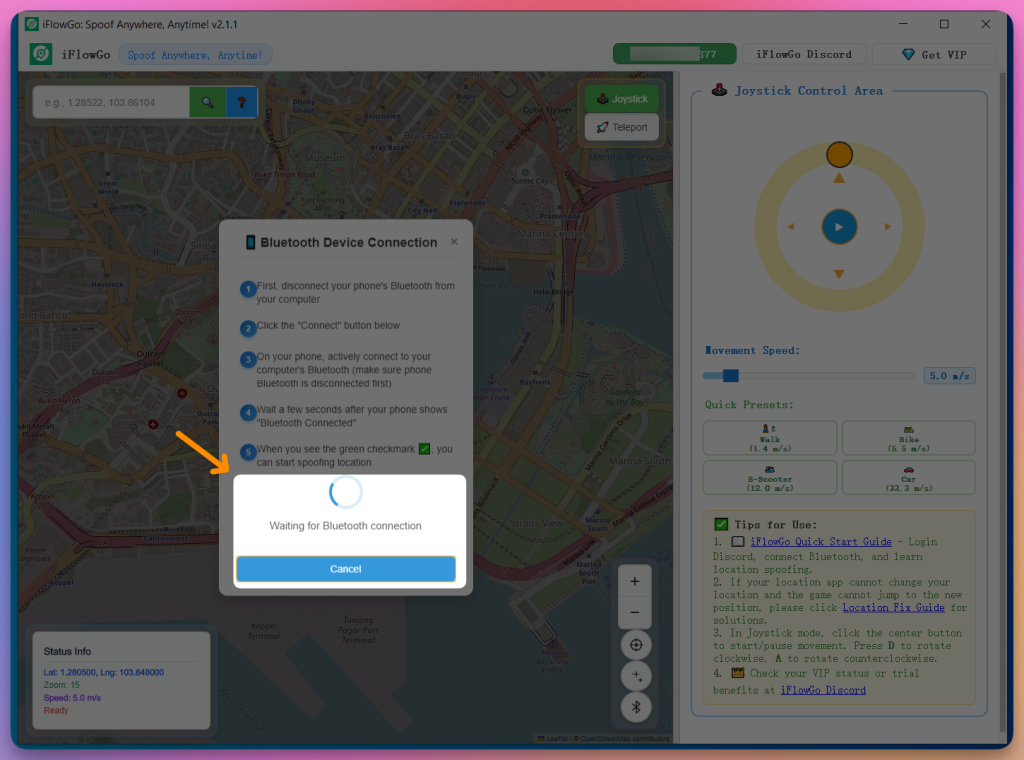The image size is (1024, 760).
Task: Click the Movement Speed slider handle
Action: tap(731, 375)
